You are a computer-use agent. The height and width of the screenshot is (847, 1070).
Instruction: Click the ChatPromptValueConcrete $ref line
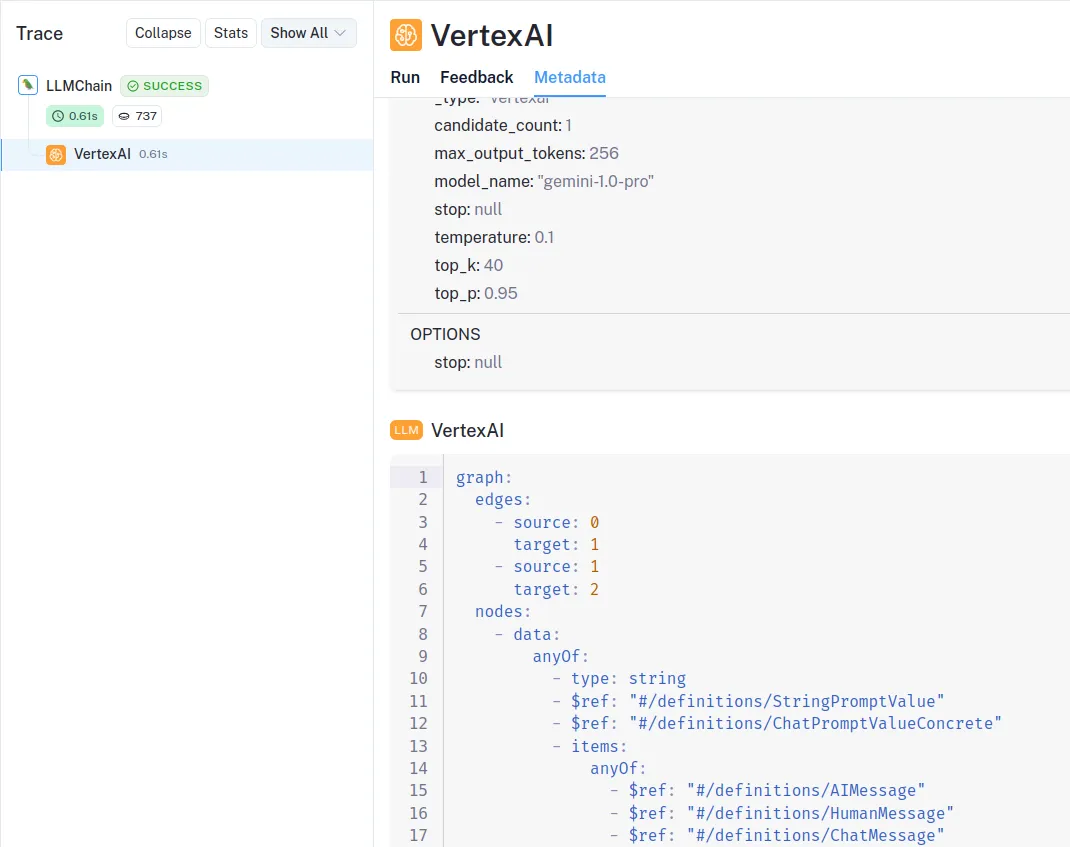pos(777,723)
